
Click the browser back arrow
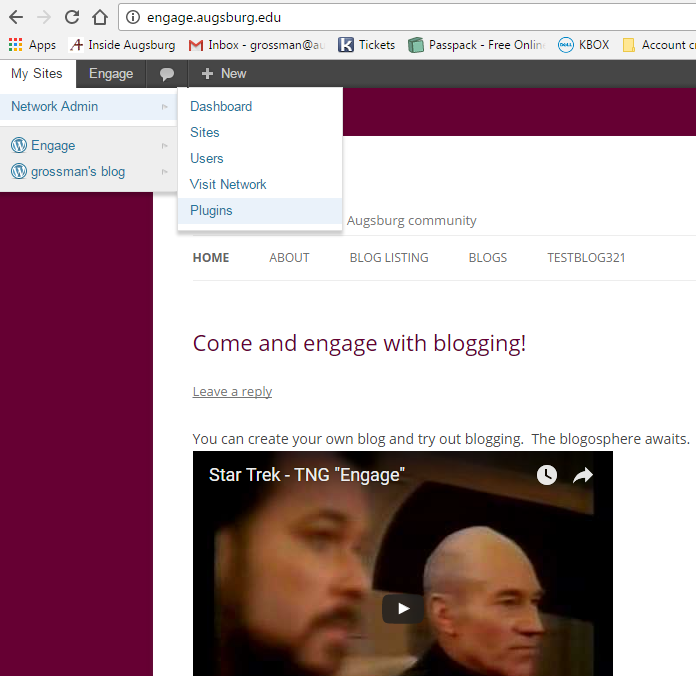click(16, 17)
